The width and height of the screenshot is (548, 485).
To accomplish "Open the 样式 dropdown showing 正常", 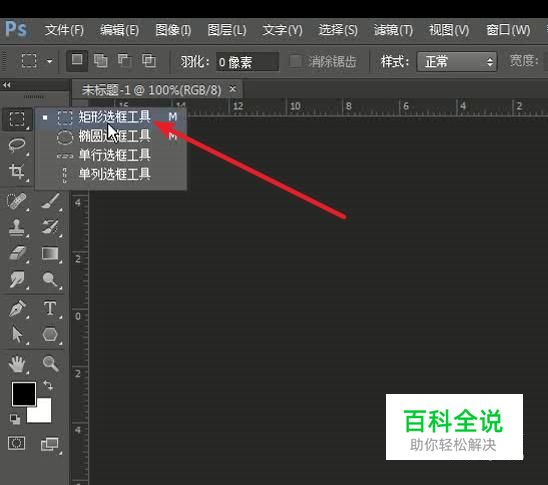I will point(456,62).
